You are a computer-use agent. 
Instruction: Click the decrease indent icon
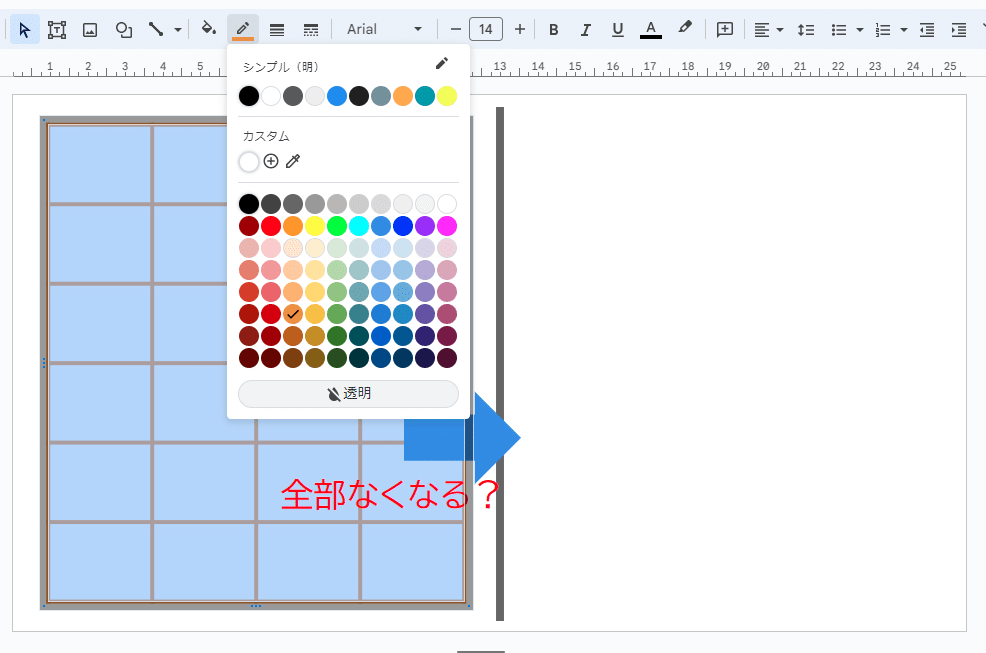coord(926,30)
